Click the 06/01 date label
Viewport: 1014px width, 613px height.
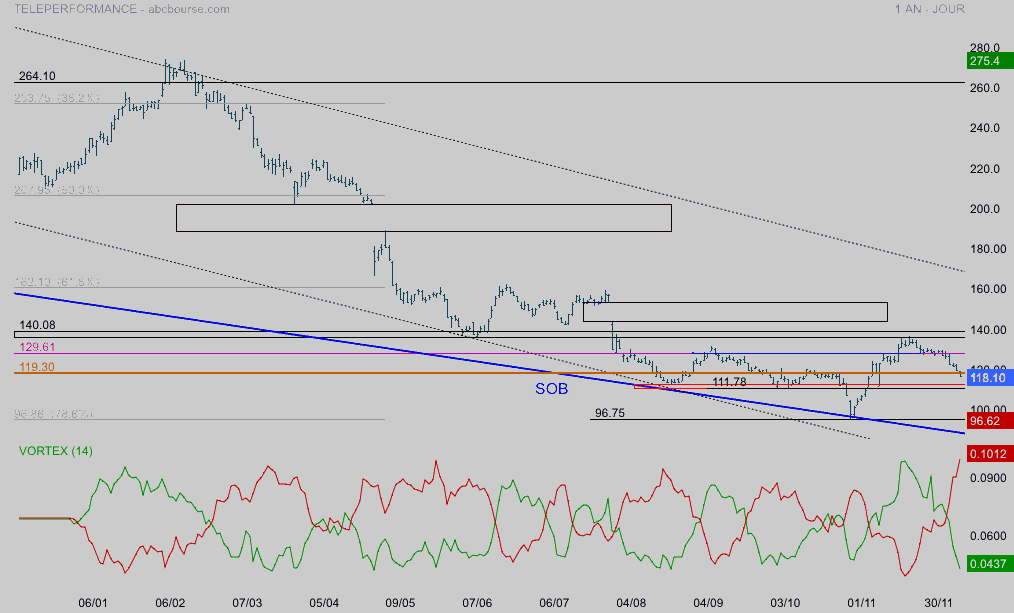pos(92,603)
